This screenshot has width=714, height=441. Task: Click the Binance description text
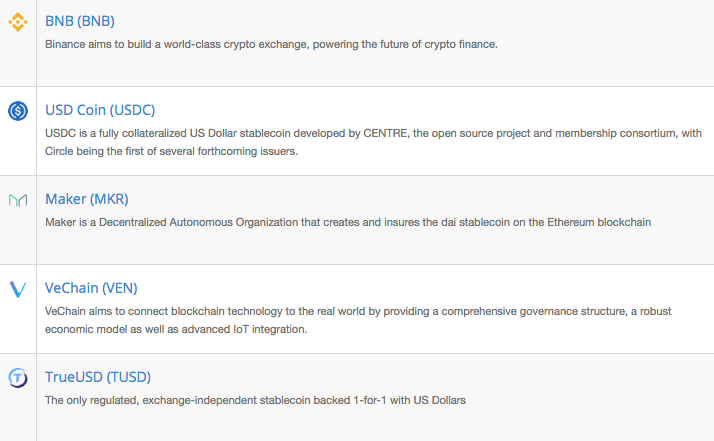(271, 44)
